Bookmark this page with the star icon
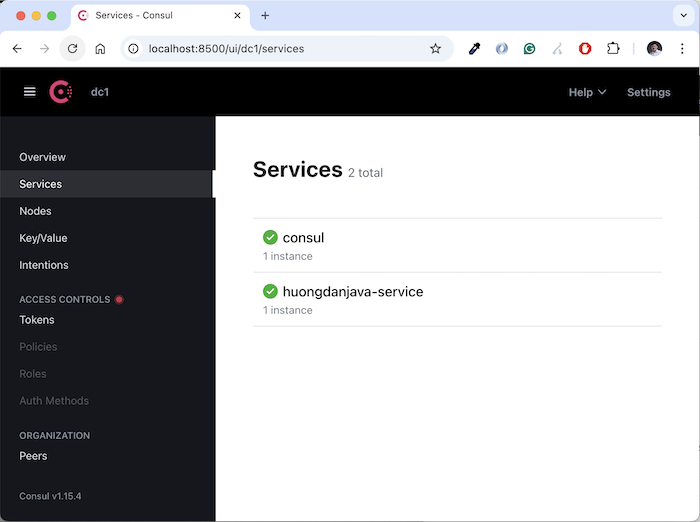Viewport: 700px width, 522px height. click(435, 49)
